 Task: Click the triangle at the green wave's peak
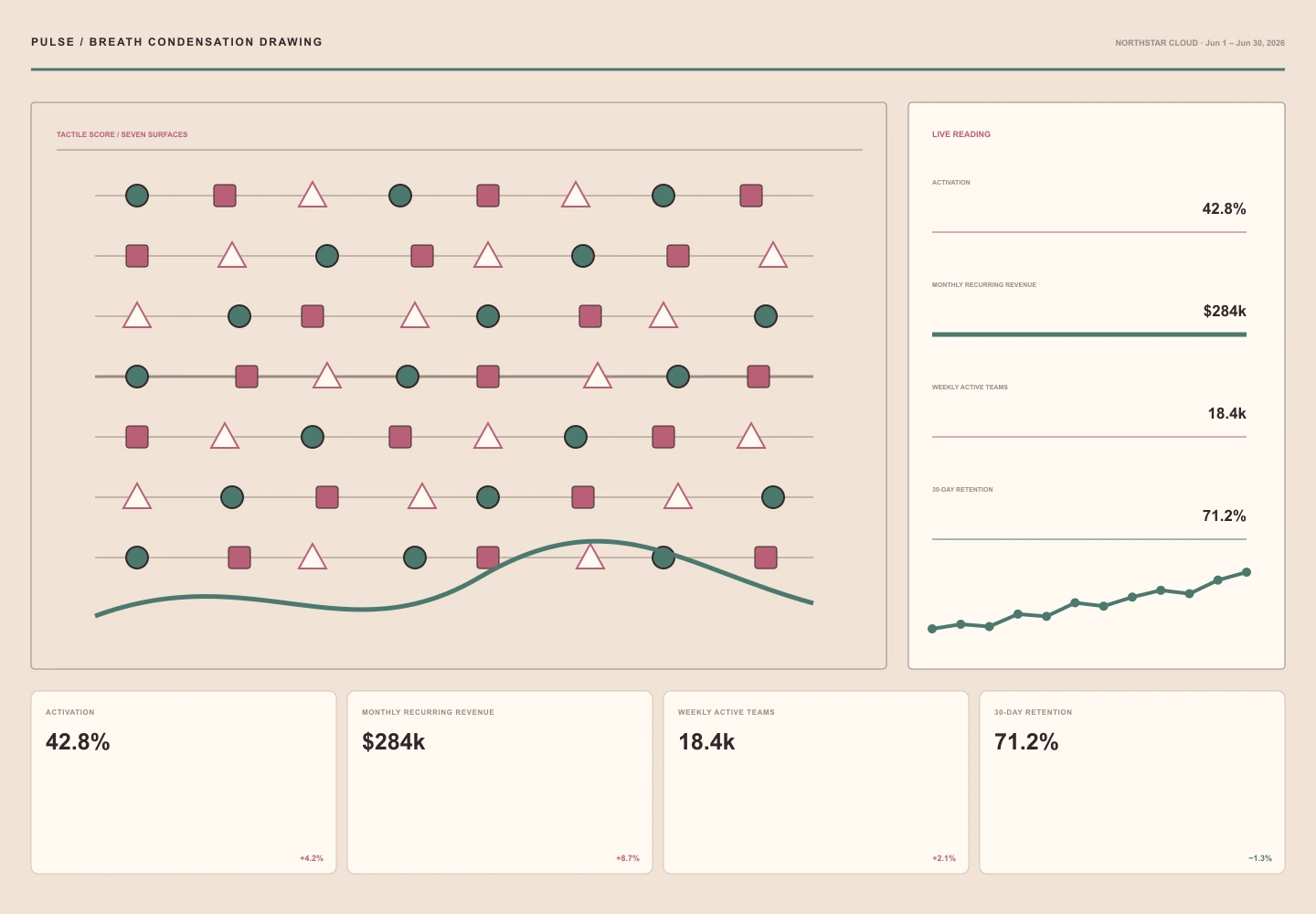(590, 557)
